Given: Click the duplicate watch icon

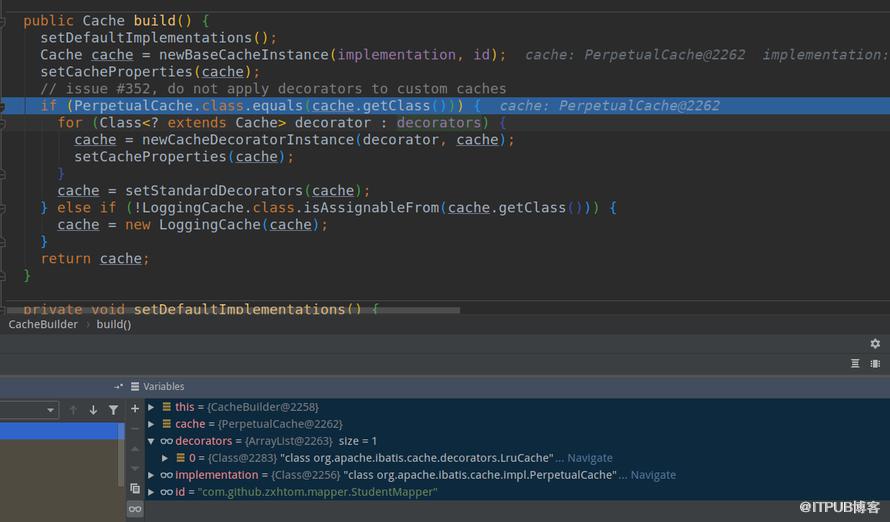Looking at the screenshot, I should [x=135, y=488].
